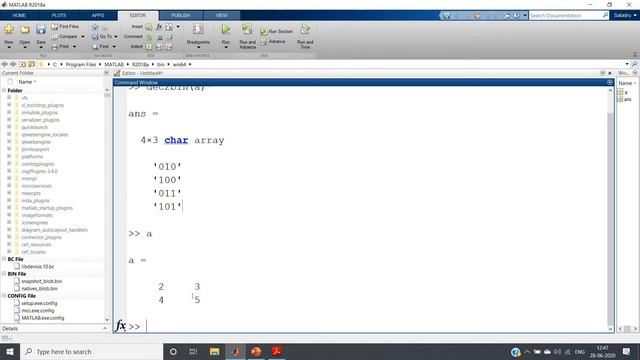Expand the quicklaunch folder node
Screen dimensions: 640x360
click(9, 127)
